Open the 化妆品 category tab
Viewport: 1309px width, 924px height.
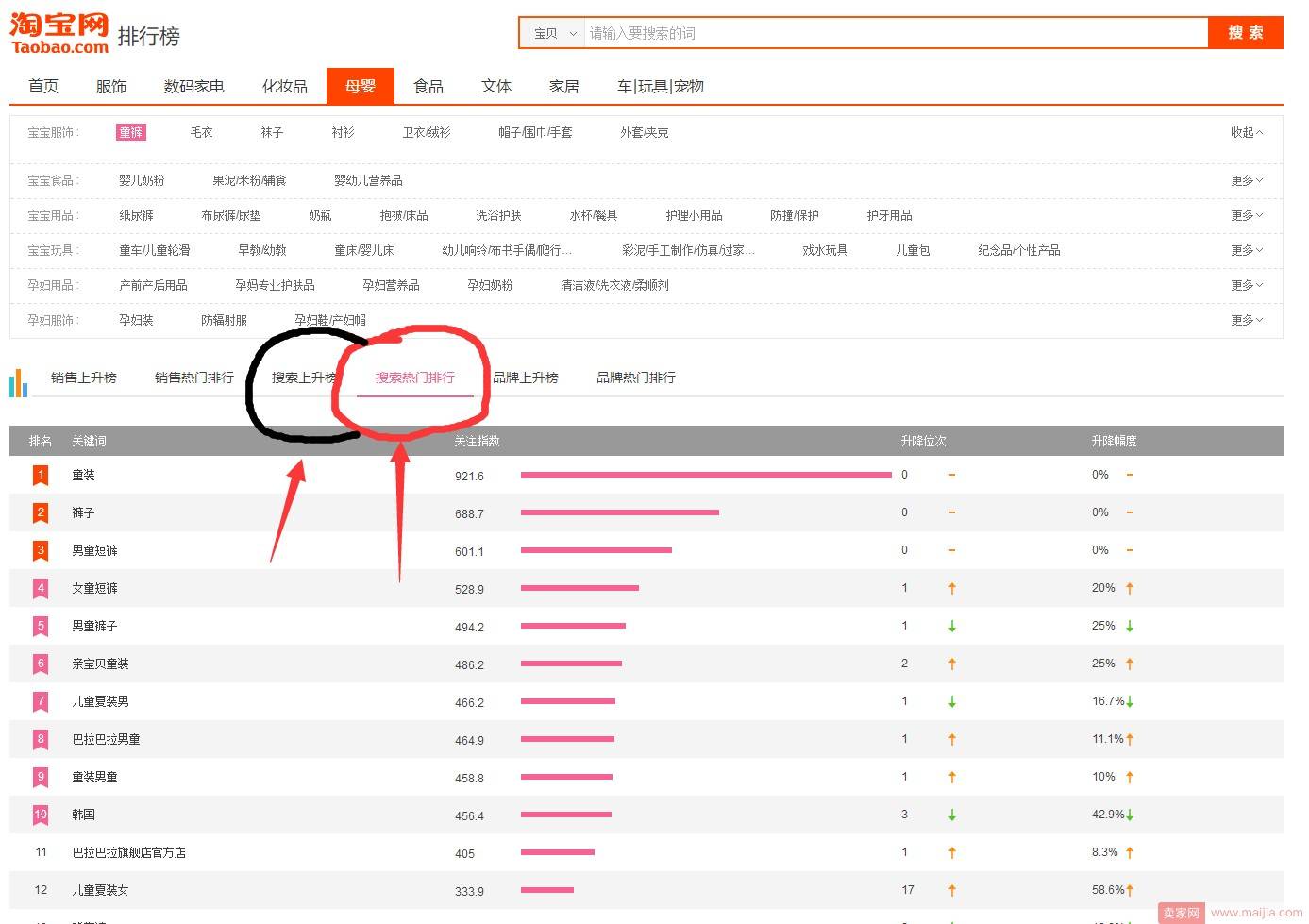pyautogui.click(x=285, y=86)
